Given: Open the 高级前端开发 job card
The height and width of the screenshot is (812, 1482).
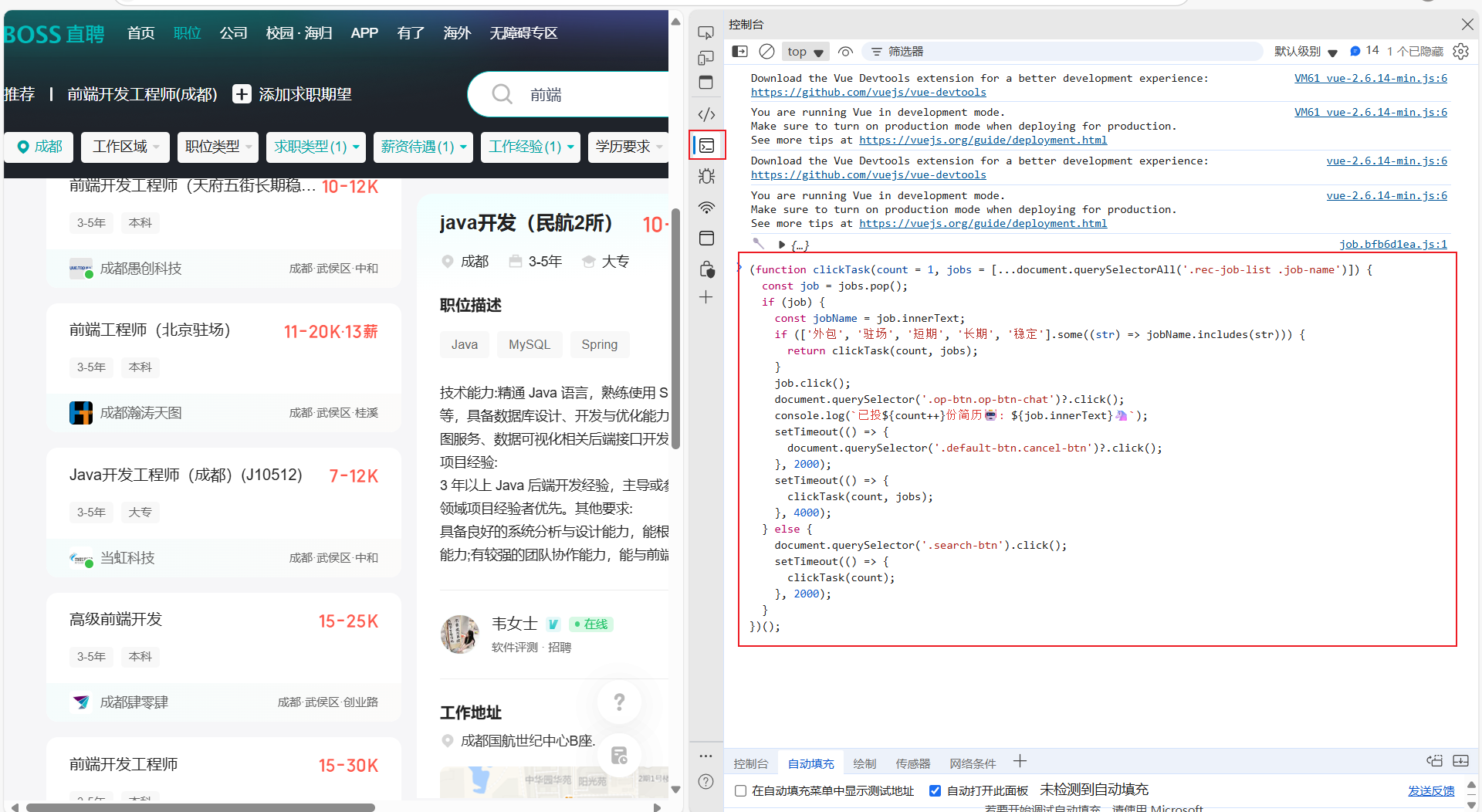Looking at the screenshot, I should (x=224, y=656).
